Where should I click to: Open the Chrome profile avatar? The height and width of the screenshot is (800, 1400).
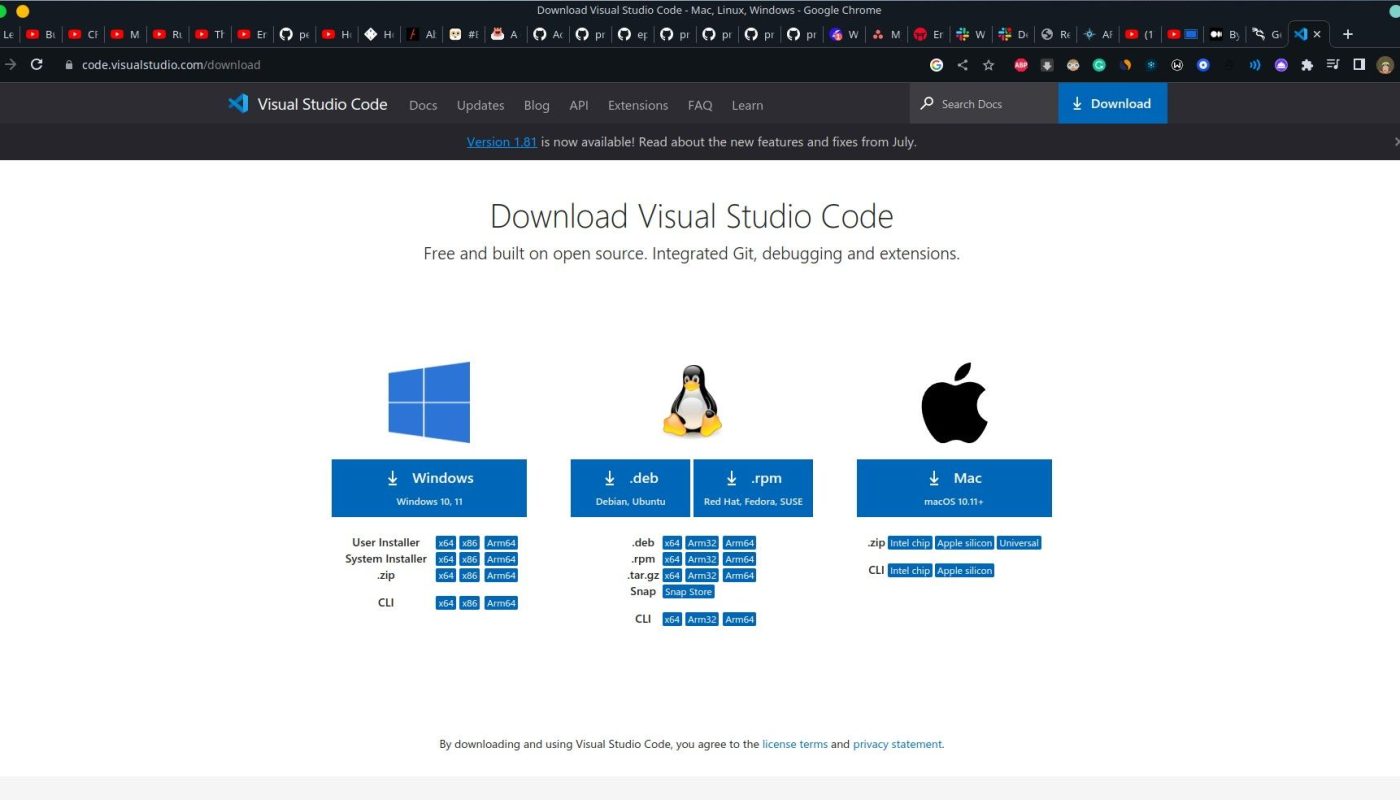pyautogui.click(x=1385, y=65)
